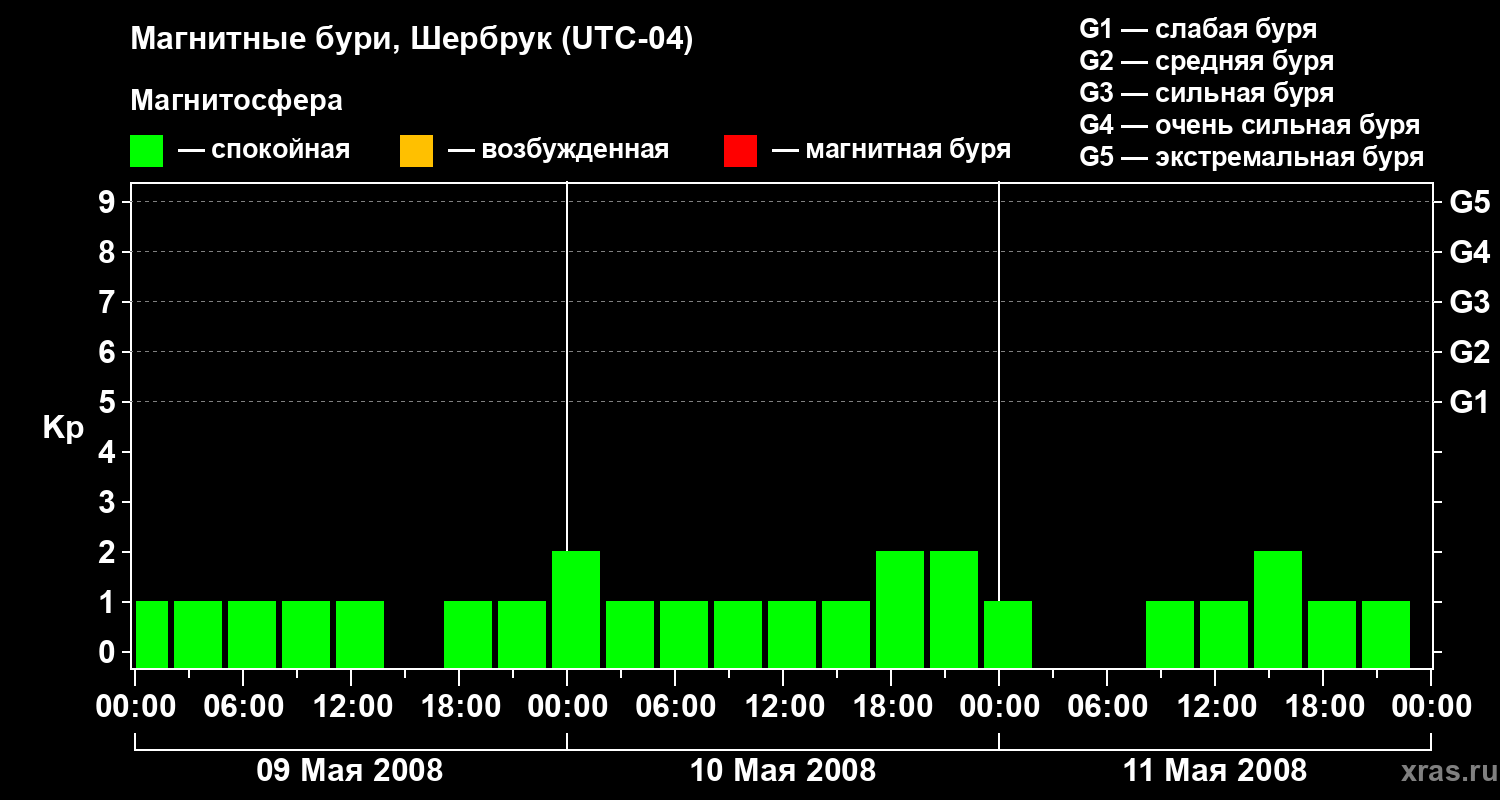Click the last Kp 1 bar on 11 May
This screenshot has width=1500, height=800.
1386,634
